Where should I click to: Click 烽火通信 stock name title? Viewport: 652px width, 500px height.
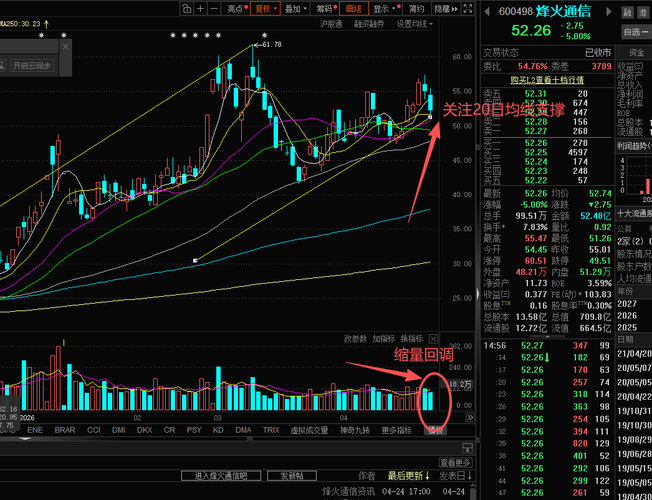[x=563, y=11]
